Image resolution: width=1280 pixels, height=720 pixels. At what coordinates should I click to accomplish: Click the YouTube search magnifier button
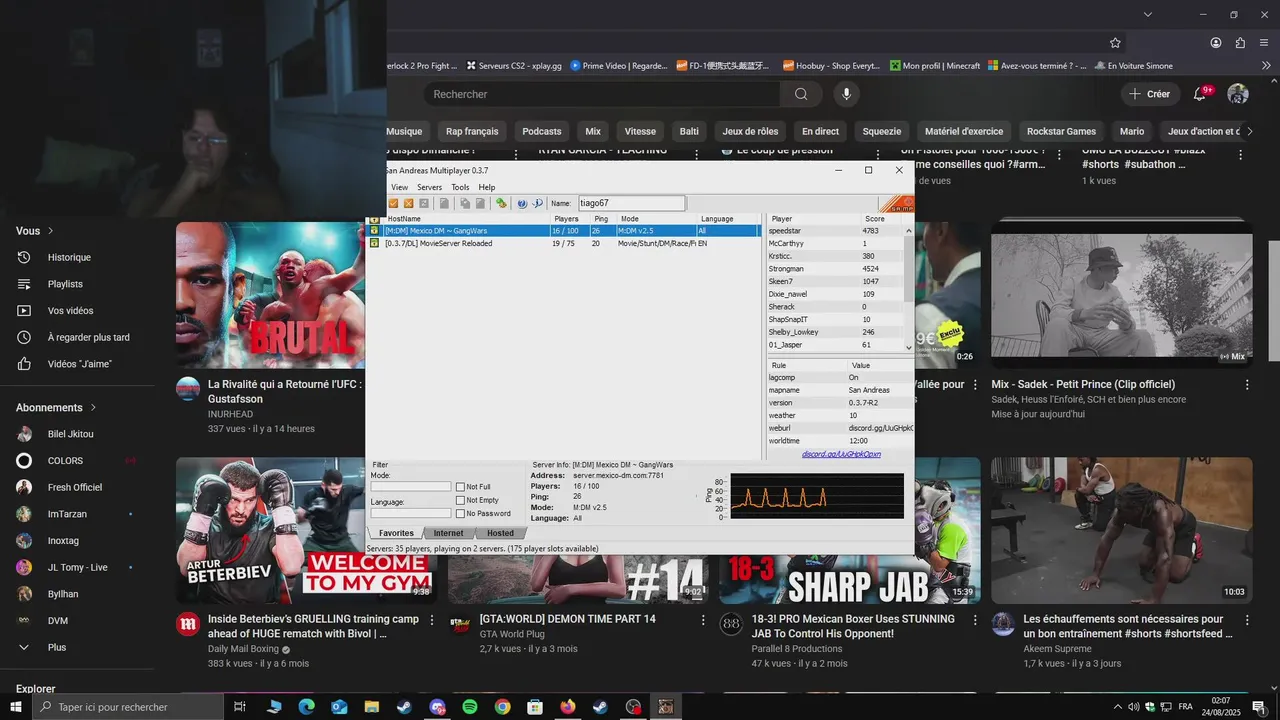click(801, 94)
